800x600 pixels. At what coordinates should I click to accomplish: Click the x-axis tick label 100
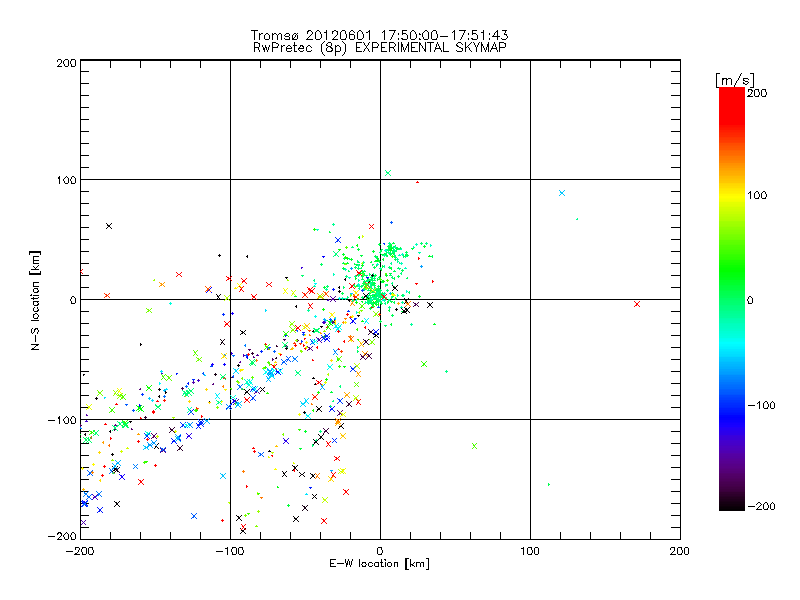(x=530, y=551)
